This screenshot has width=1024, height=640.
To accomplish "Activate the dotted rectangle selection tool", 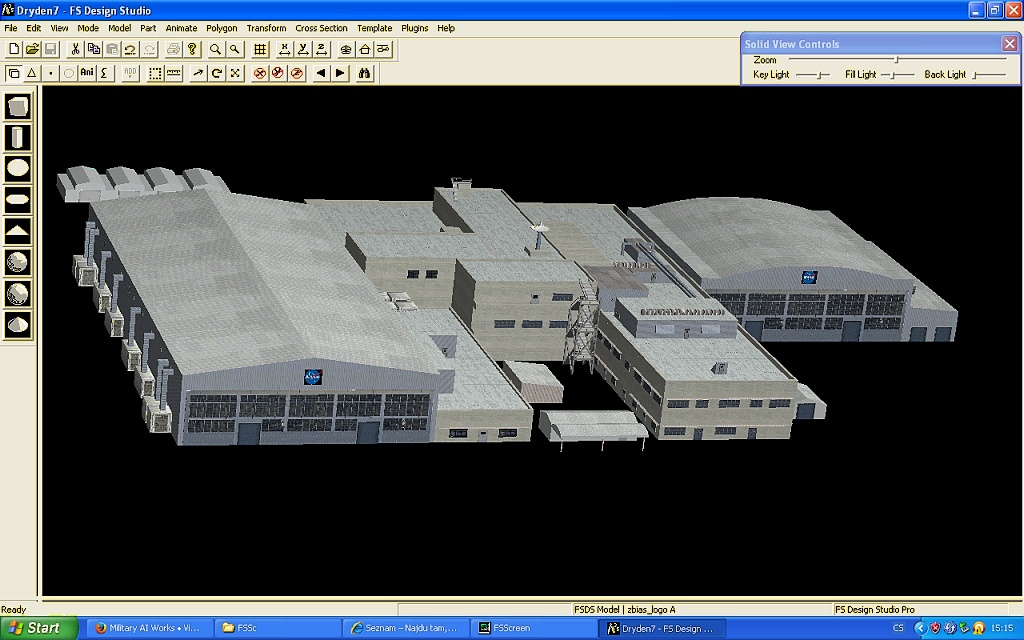I will click(x=155, y=73).
